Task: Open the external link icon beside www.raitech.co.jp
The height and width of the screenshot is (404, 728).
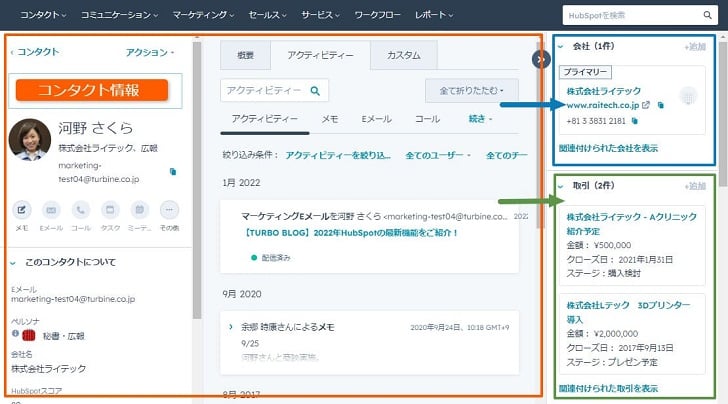Action: tap(646, 105)
